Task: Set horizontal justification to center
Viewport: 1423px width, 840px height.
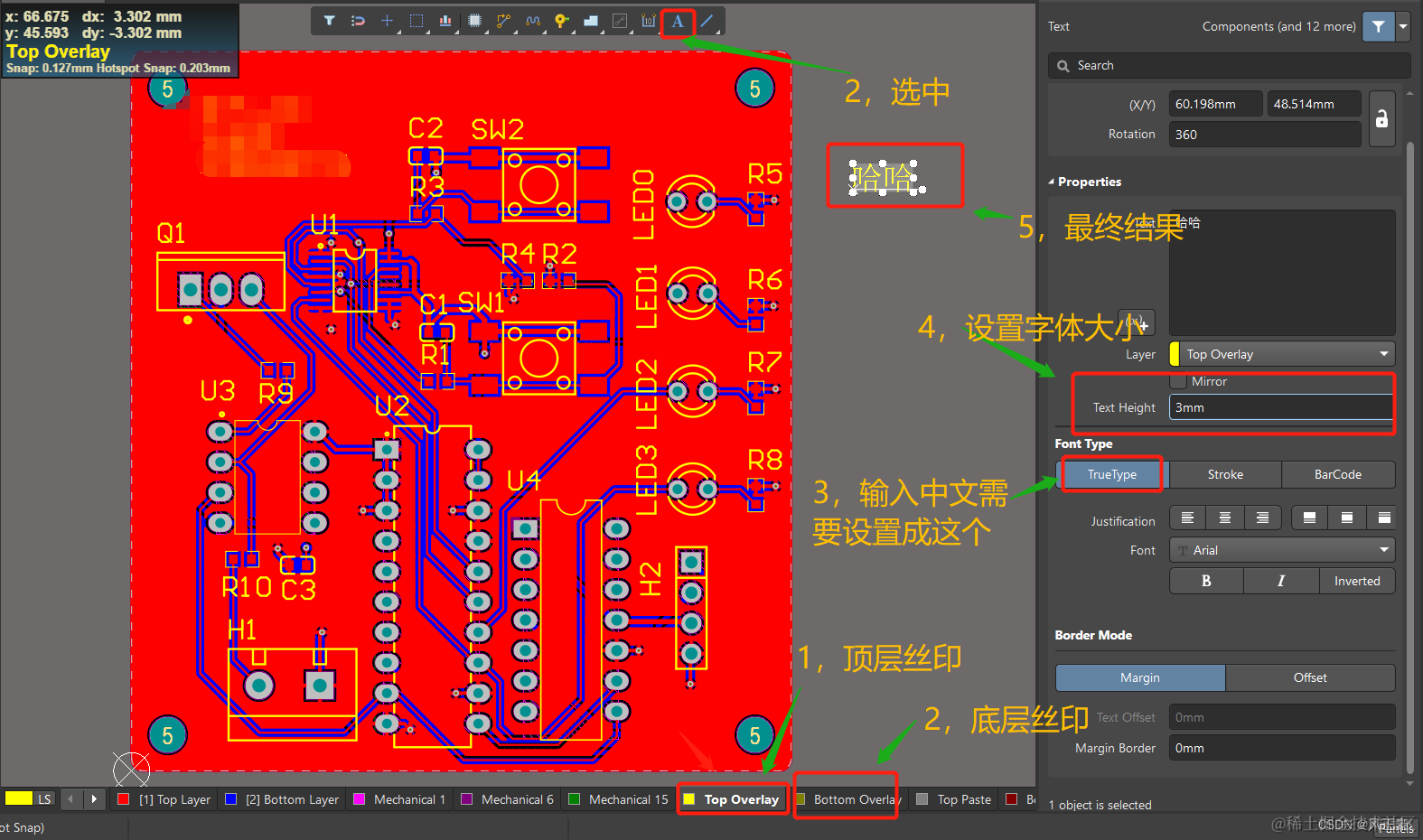Action: (1225, 518)
